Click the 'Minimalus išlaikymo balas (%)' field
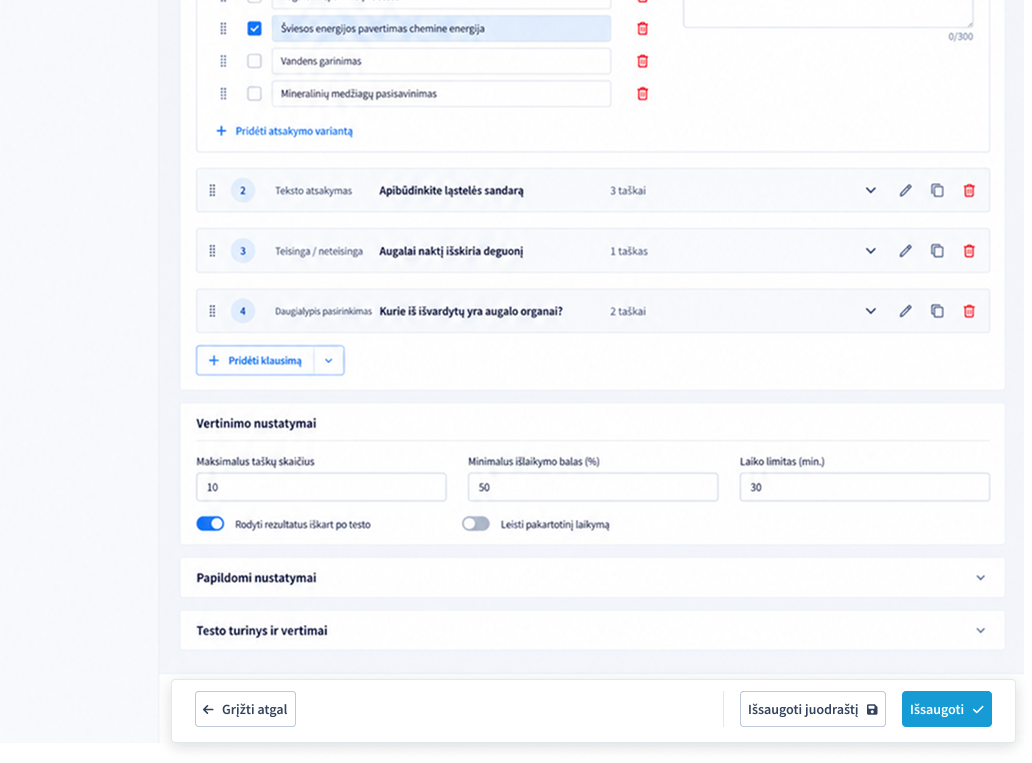 tap(593, 487)
